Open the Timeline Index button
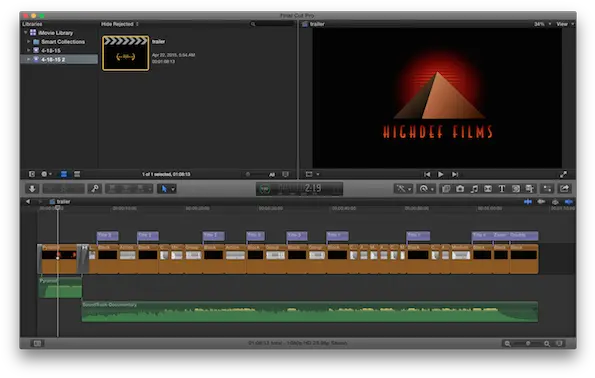The image size is (595, 378). coord(37,343)
